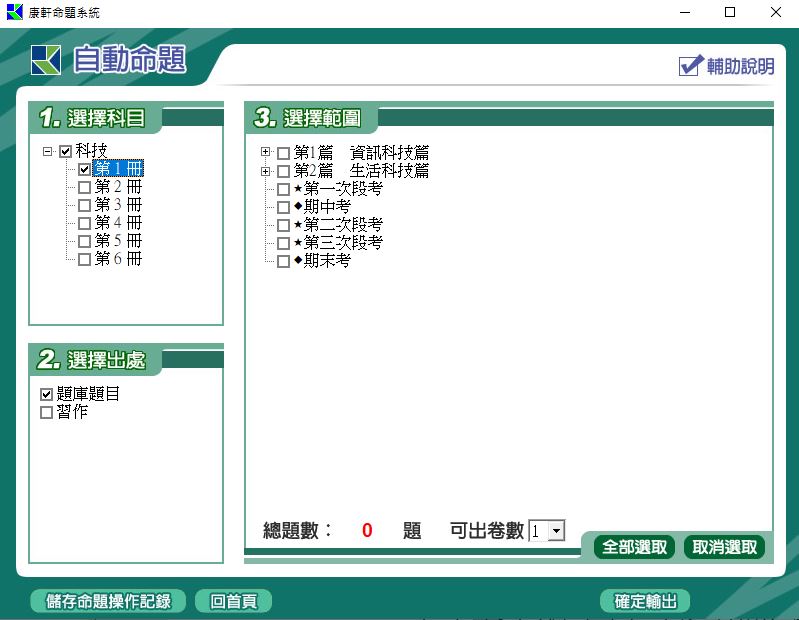Tick the 第 6 冊 checkbox
This screenshot has width=799, height=620.
point(84,259)
